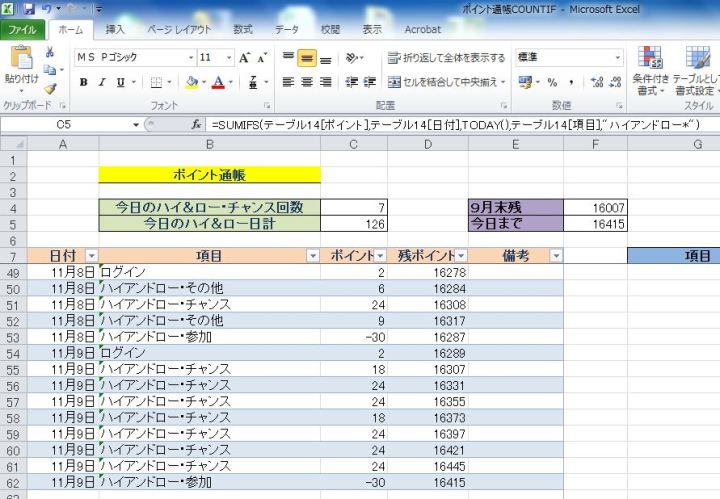Toggle wrap text option
This screenshot has height=499, width=720.
point(445,58)
